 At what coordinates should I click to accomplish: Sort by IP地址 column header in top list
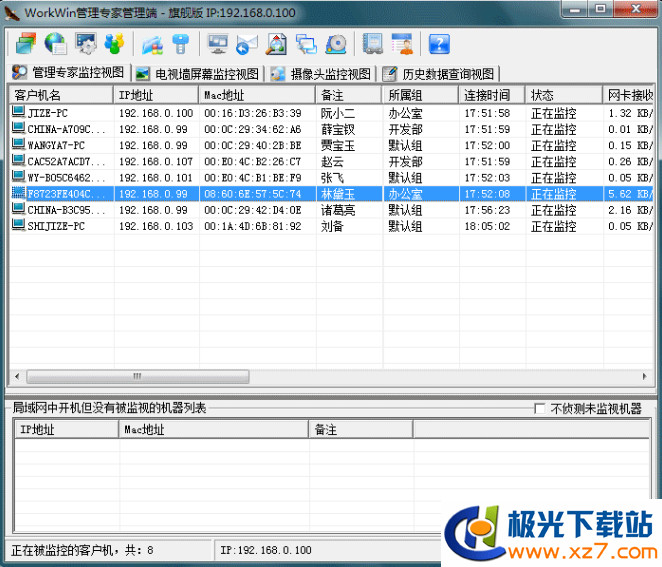(156, 95)
